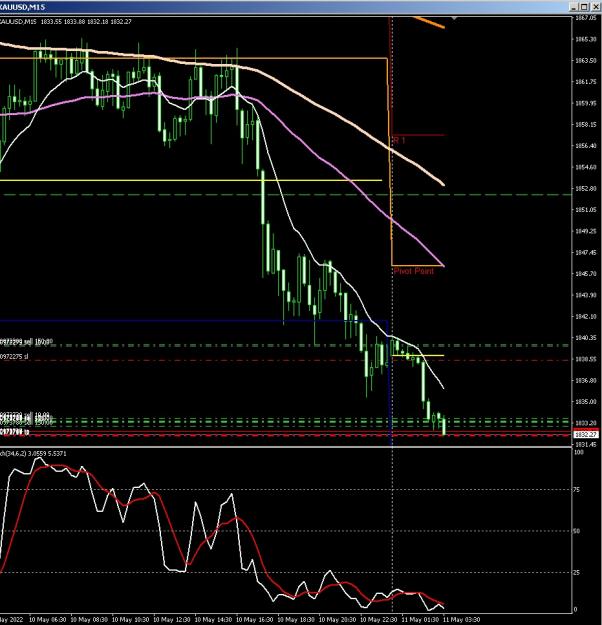
Task: Click price scale value 1842.10
Action: 585,316
